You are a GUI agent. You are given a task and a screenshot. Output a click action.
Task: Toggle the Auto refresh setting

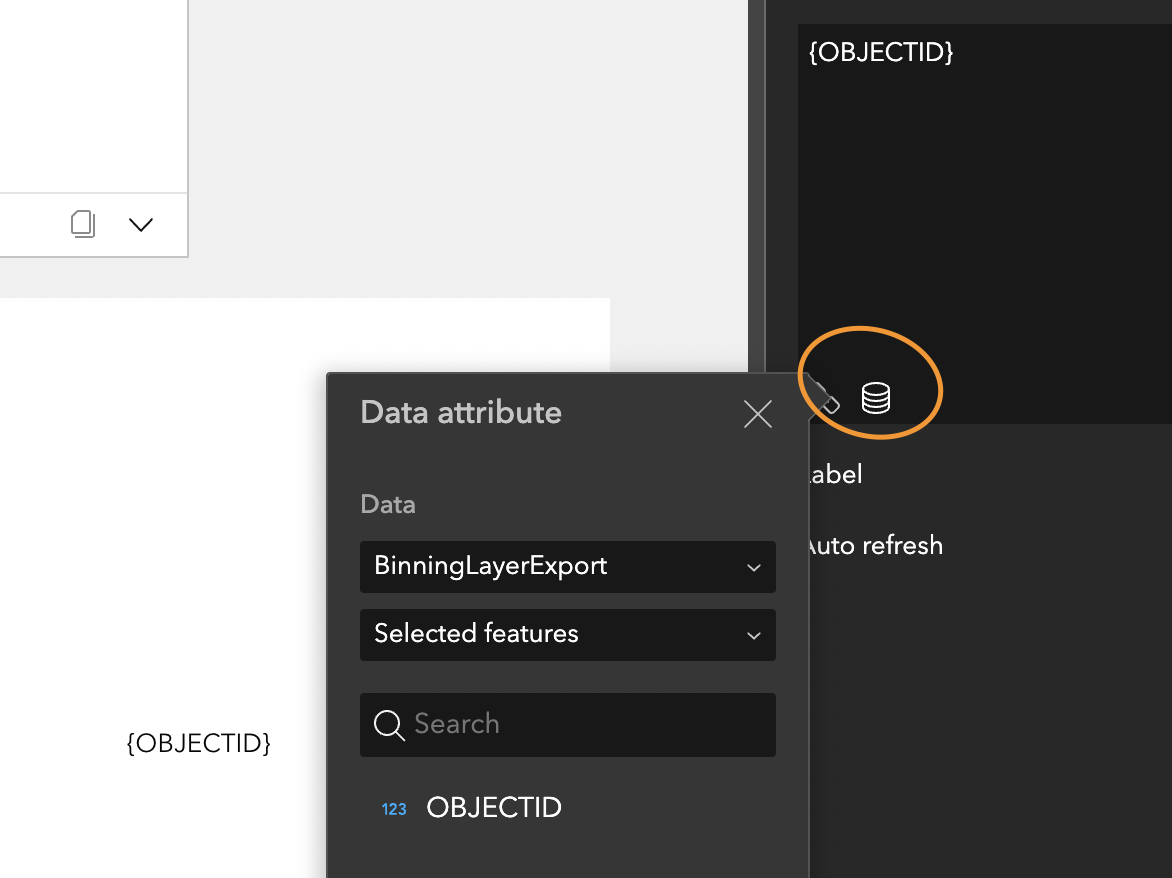(x=875, y=545)
